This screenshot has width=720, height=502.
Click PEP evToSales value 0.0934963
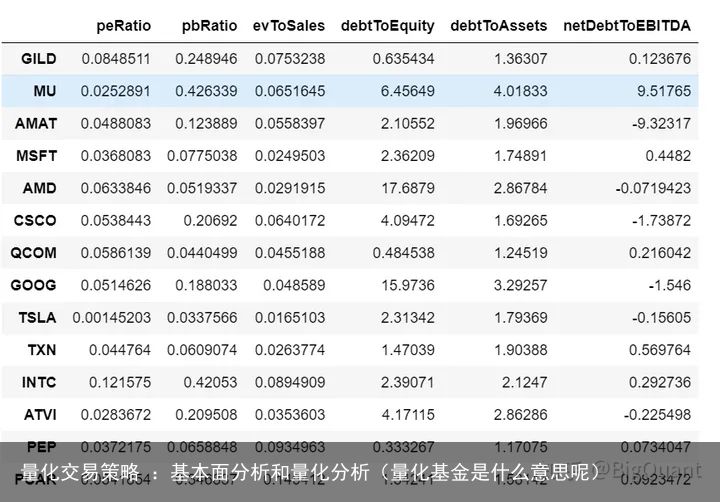coord(290,447)
